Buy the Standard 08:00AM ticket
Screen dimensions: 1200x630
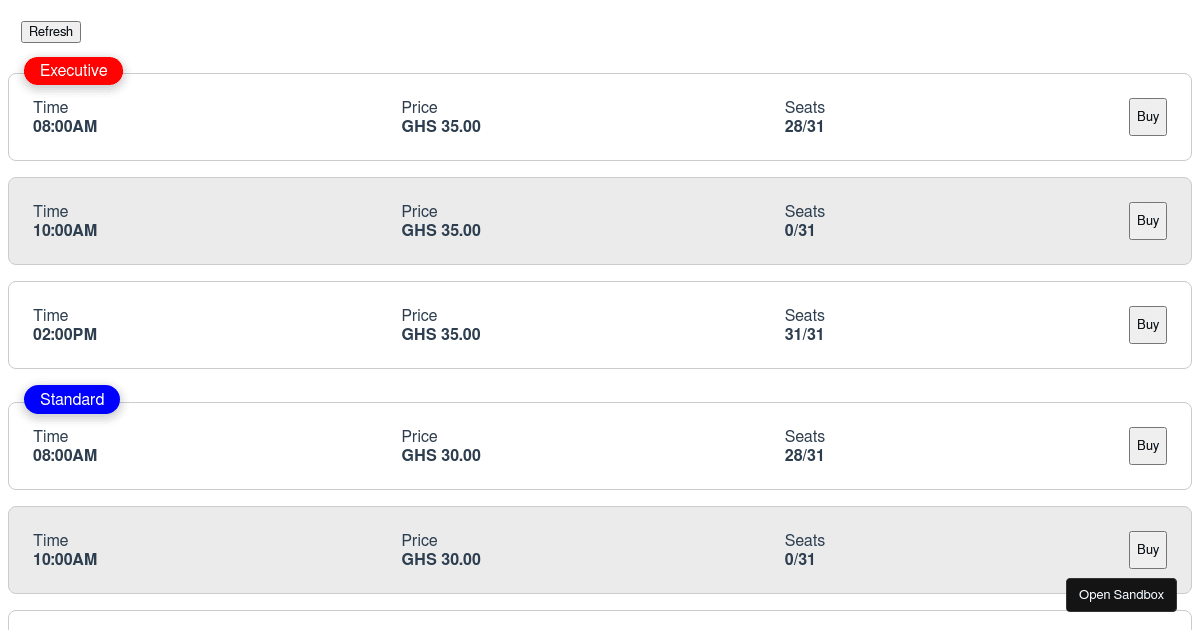[x=1147, y=446]
